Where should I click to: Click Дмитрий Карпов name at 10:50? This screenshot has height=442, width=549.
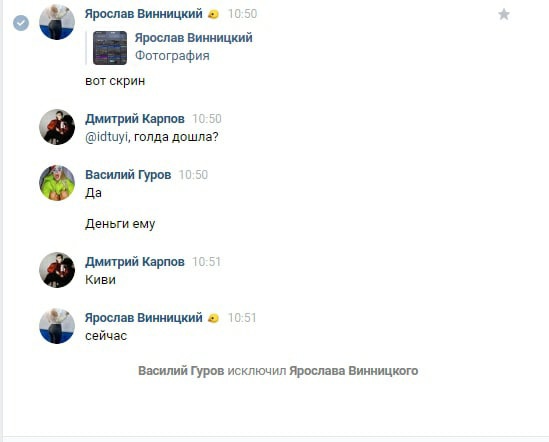(135, 119)
